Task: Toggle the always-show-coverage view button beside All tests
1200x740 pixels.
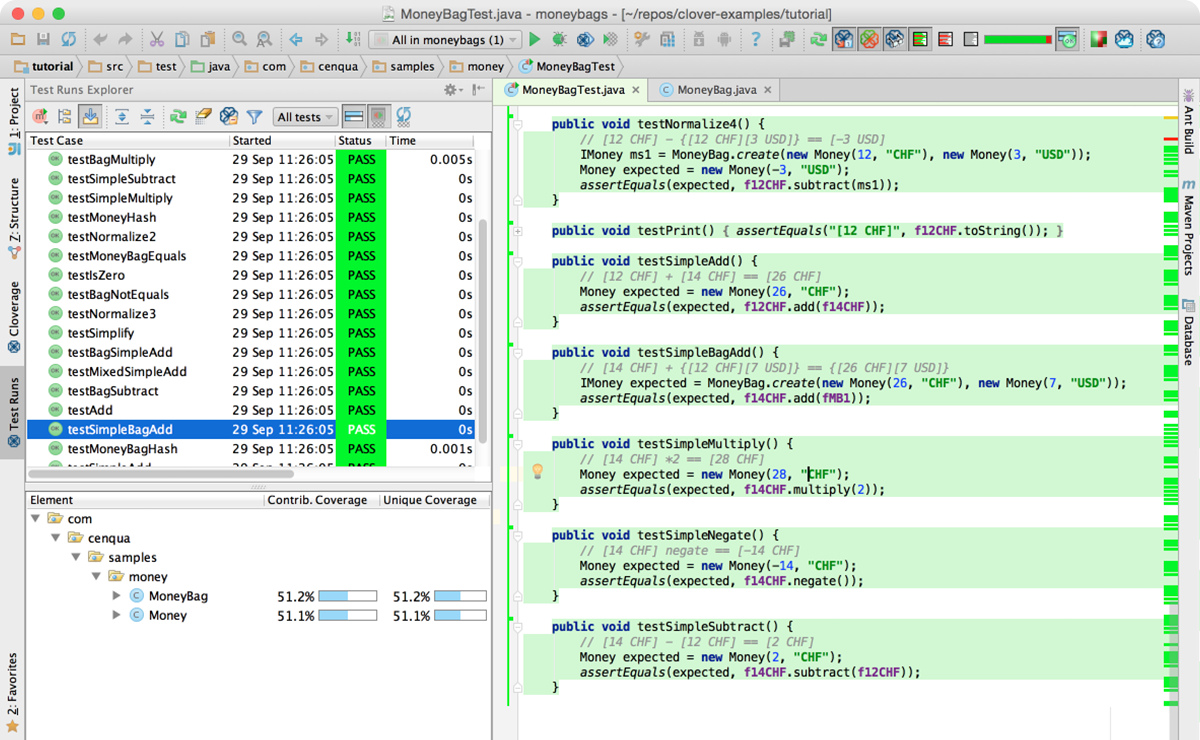Action: (353, 117)
